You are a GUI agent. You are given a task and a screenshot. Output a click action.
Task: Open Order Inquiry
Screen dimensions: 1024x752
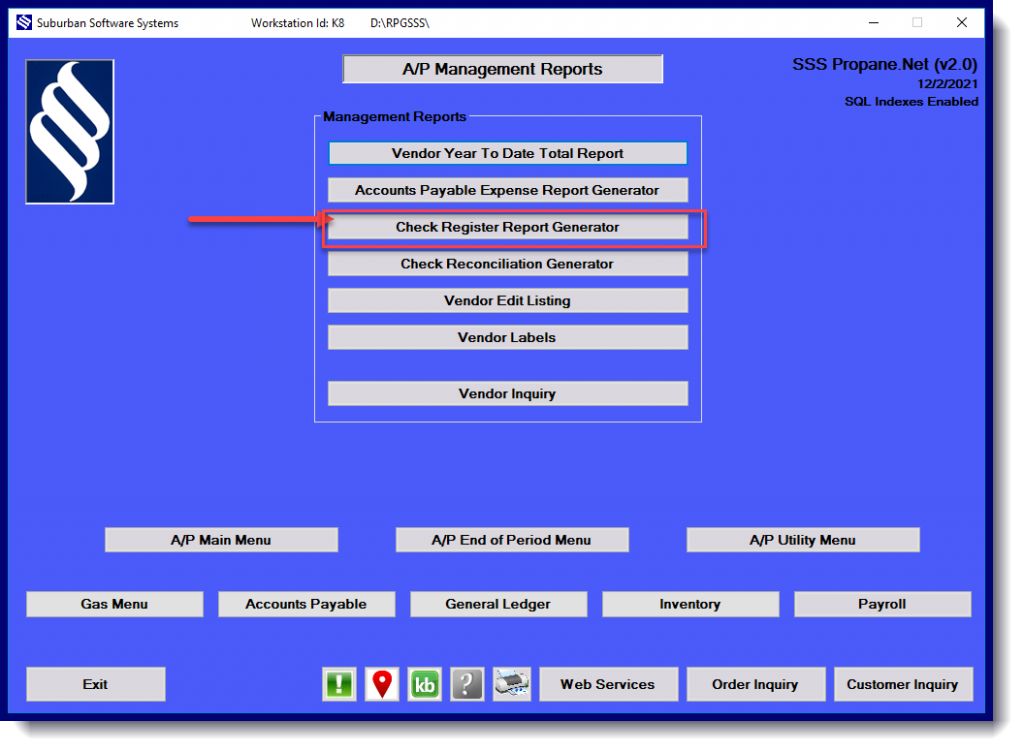point(756,684)
